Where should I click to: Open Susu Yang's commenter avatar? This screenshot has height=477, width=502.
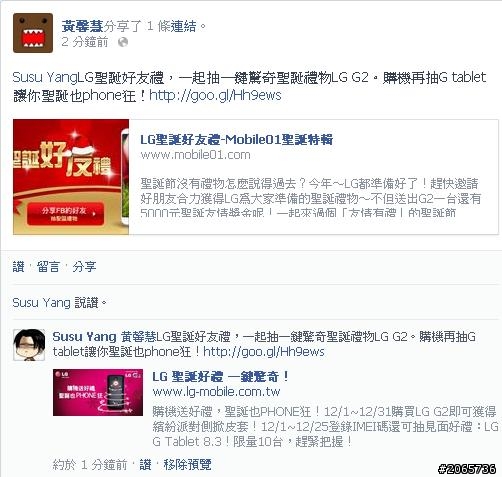[x=29, y=345]
